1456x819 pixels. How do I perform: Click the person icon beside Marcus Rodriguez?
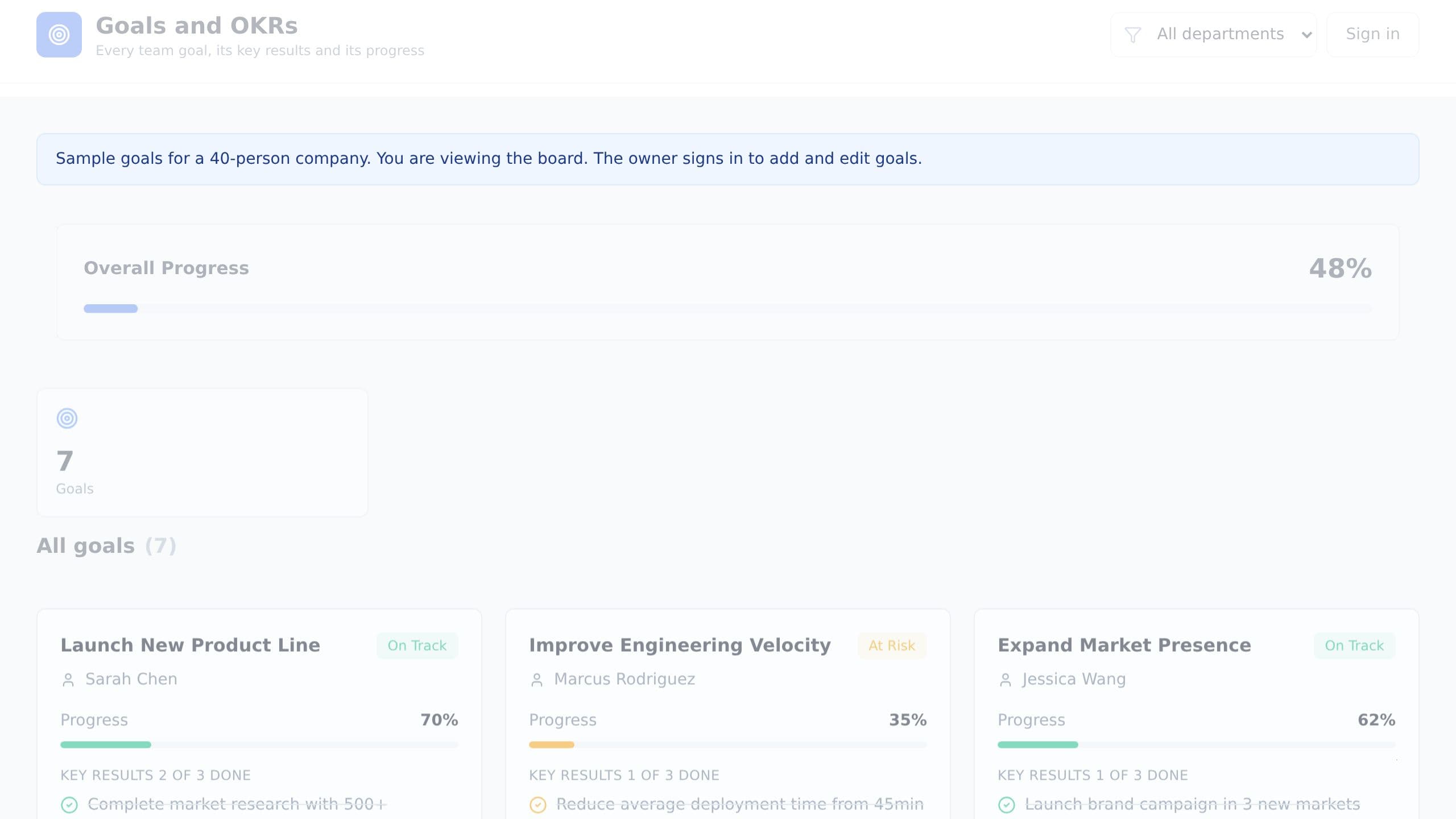point(537,680)
